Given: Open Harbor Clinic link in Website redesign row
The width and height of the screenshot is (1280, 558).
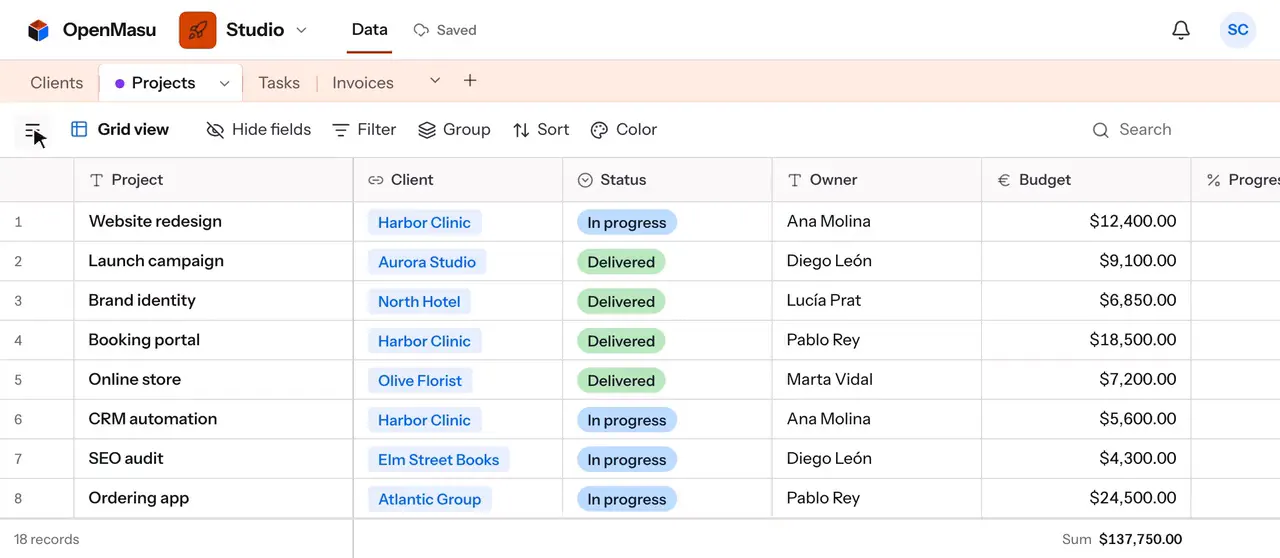Looking at the screenshot, I should 424,222.
